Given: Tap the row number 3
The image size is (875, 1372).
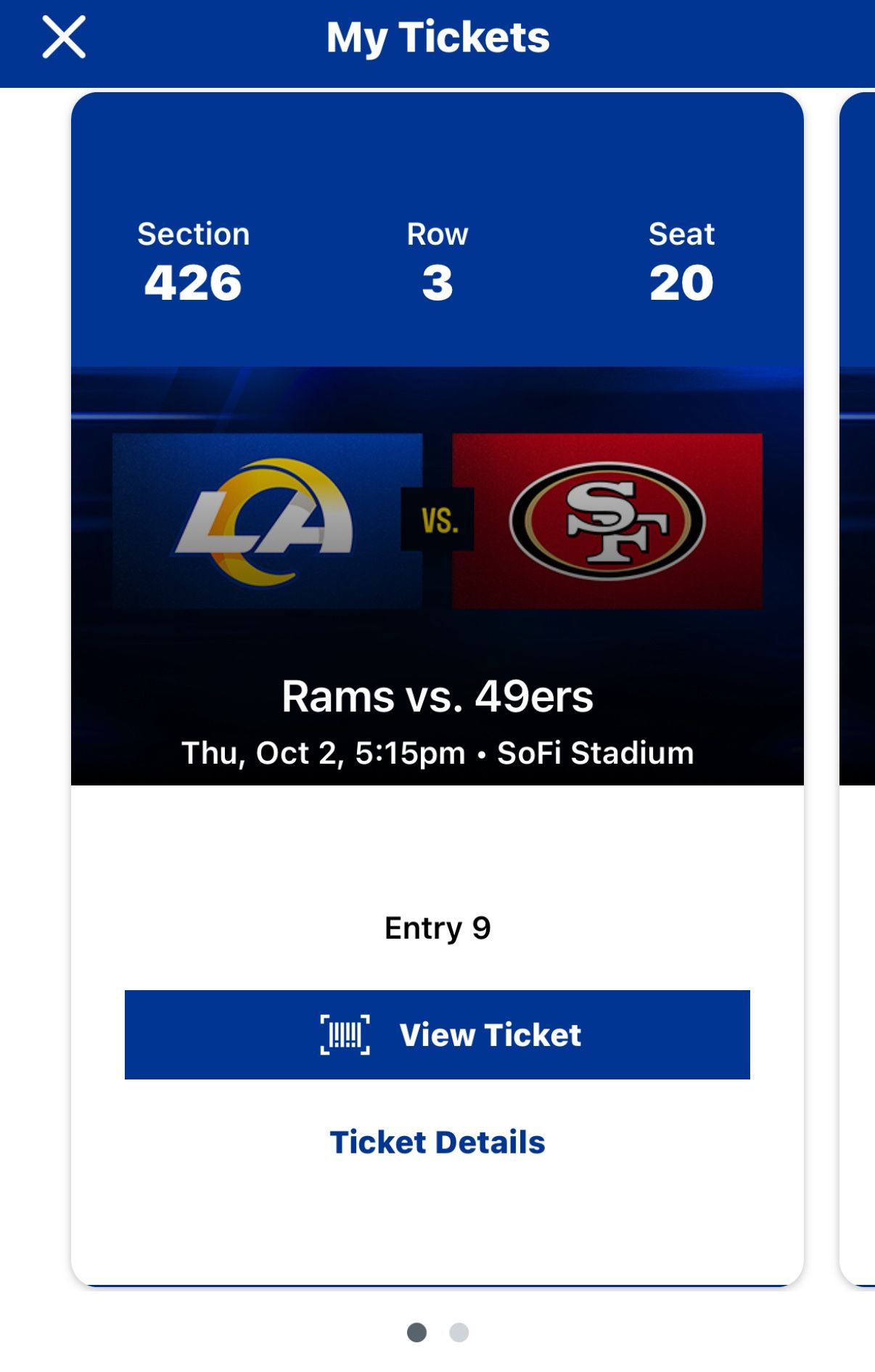Looking at the screenshot, I should pos(437,283).
